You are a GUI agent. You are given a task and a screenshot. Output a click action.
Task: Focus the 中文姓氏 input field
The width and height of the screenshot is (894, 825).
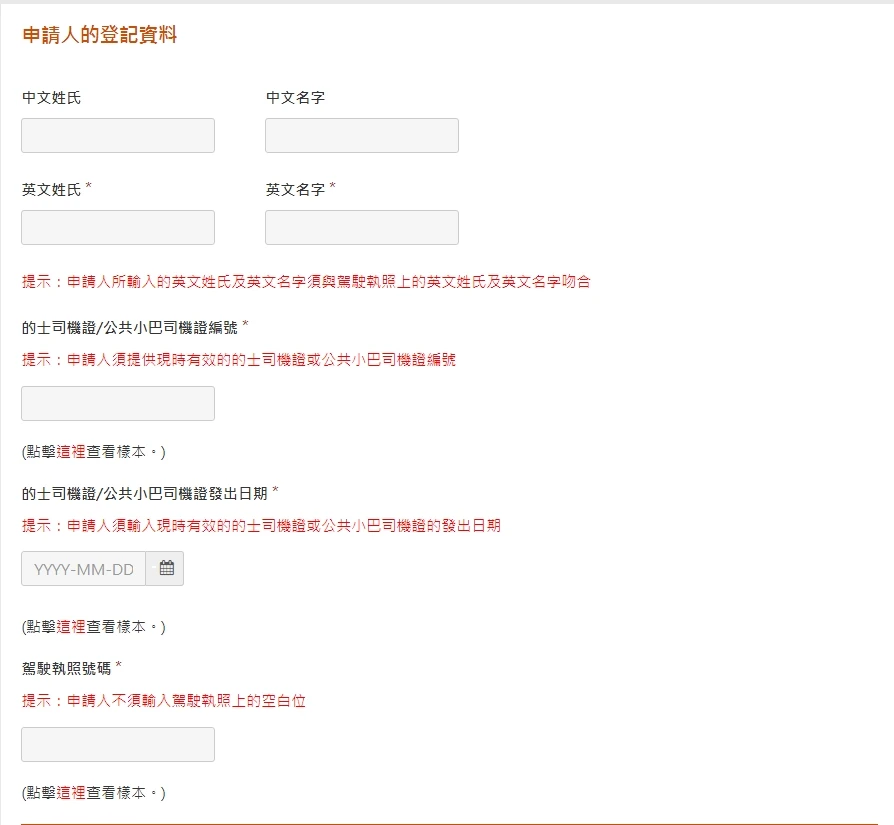pyautogui.click(x=118, y=136)
